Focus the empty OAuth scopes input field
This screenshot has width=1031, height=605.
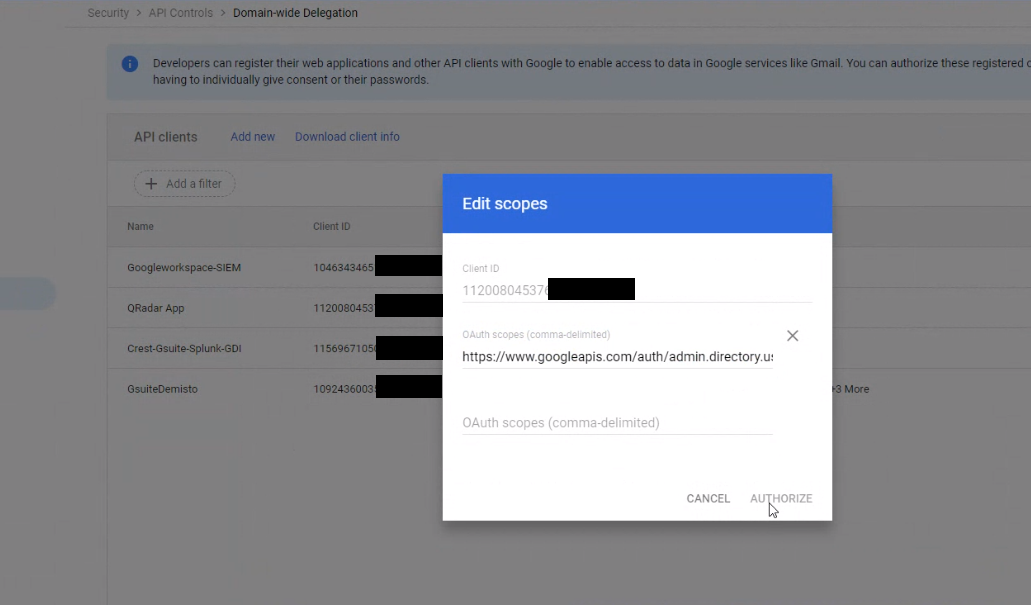617,423
